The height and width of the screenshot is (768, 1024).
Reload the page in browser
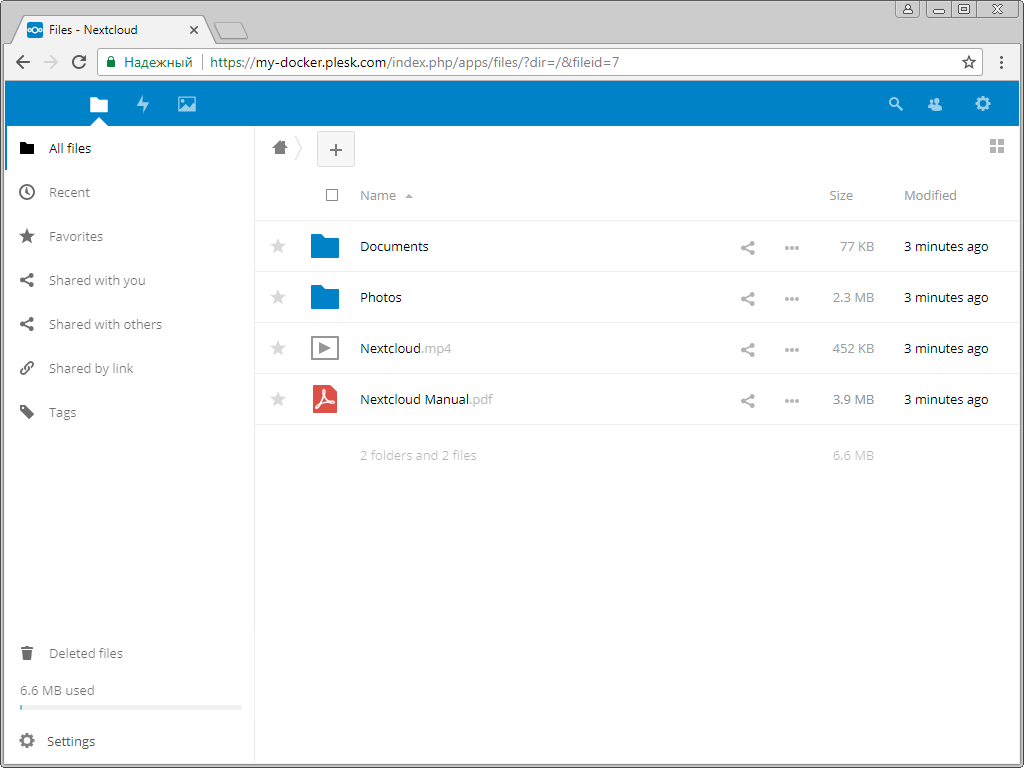pyautogui.click(x=79, y=62)
